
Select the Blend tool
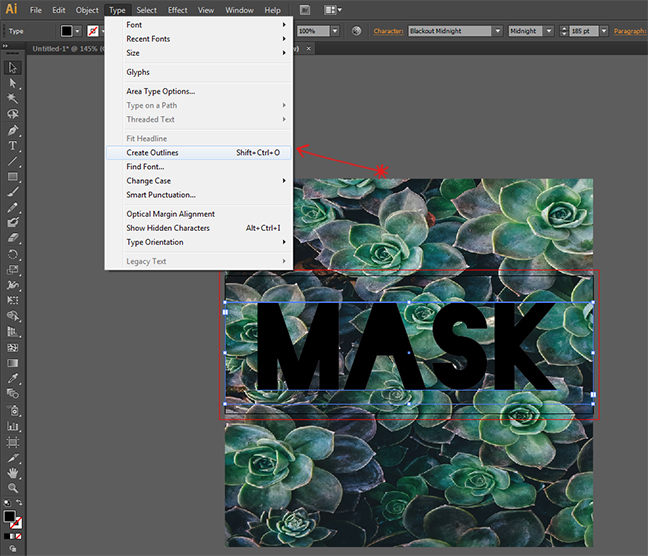tap(13, 394)
